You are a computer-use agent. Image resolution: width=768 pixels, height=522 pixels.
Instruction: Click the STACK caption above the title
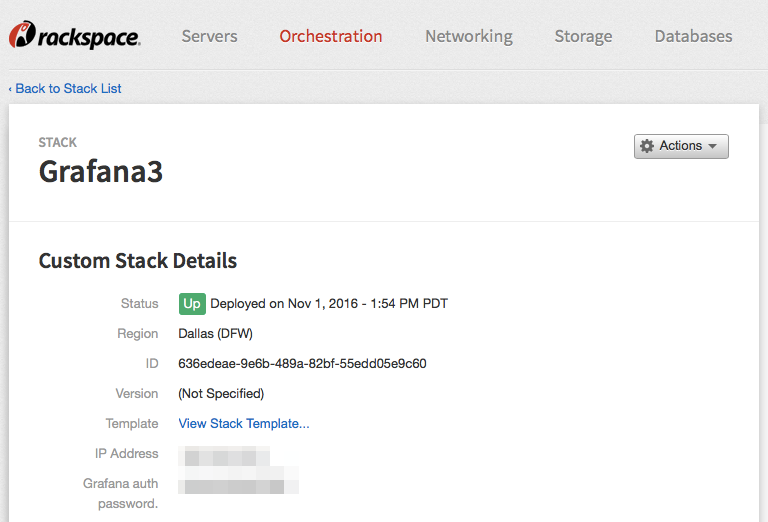click(x=58, y=142)
